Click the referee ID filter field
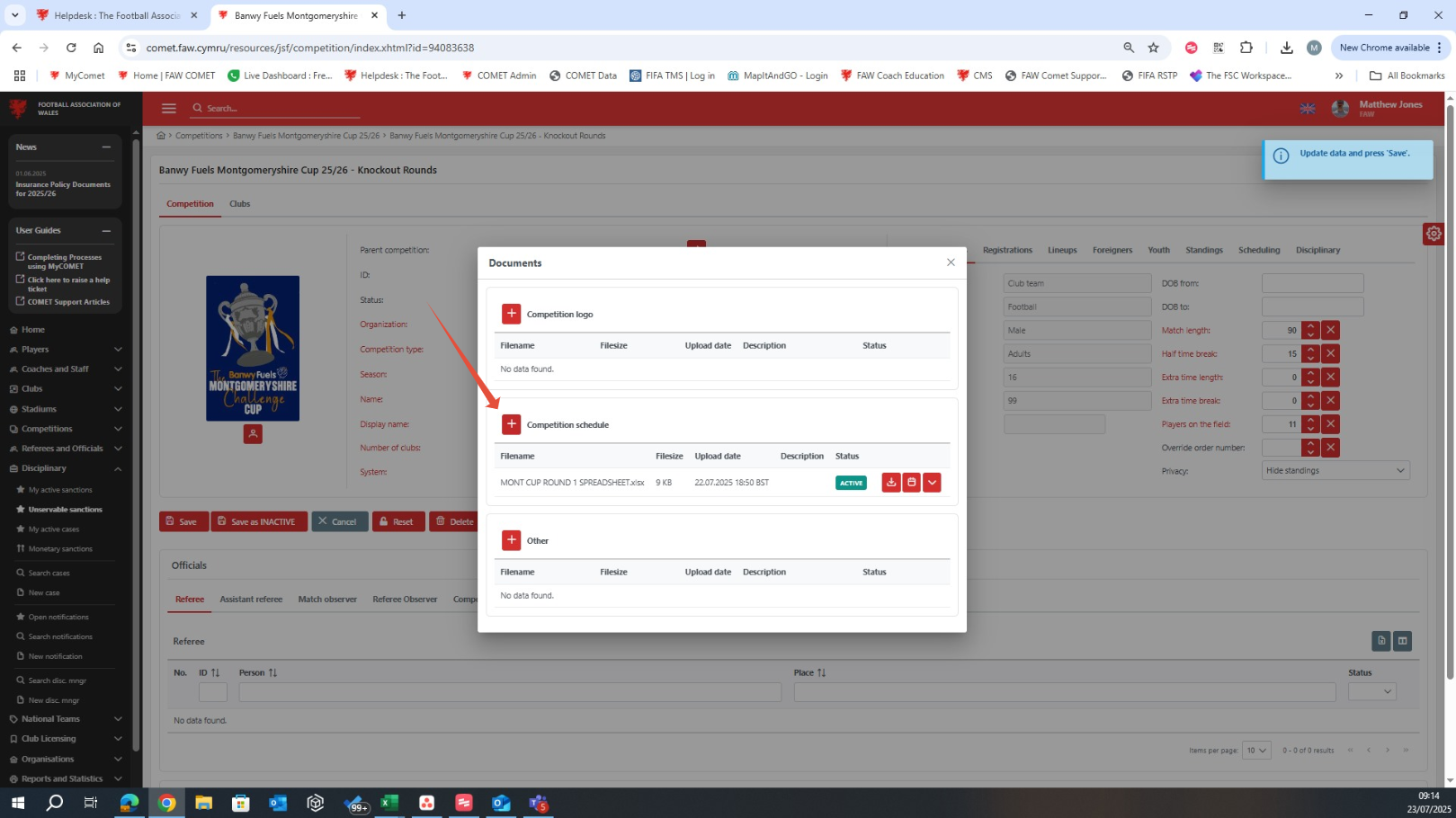 (213, 691)
